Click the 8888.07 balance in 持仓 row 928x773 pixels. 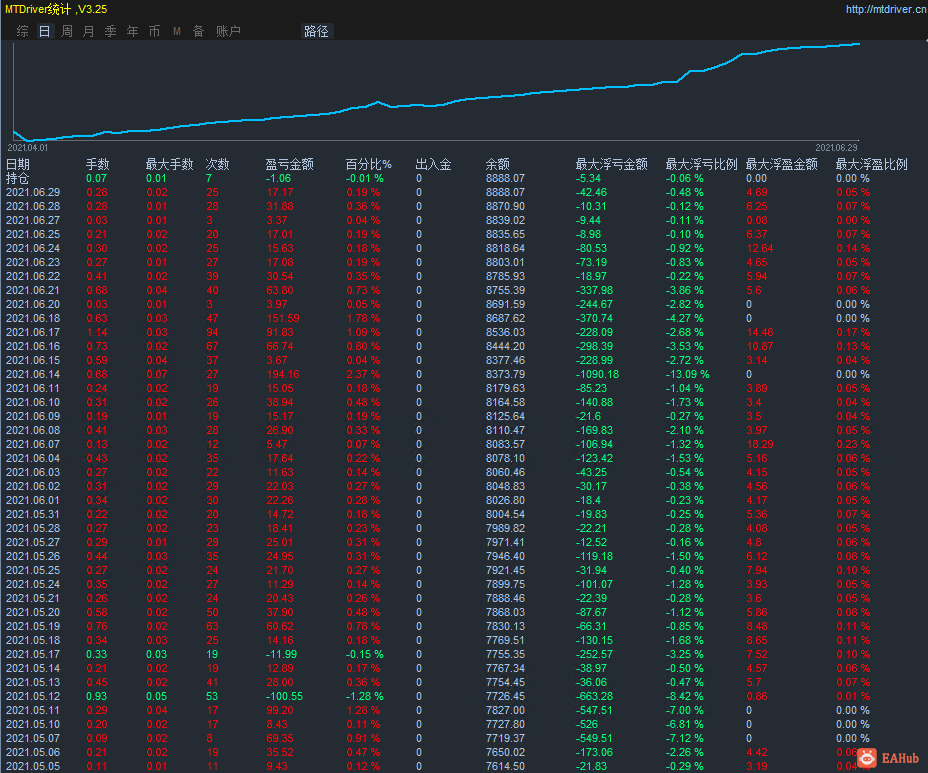tap(505, 178)
